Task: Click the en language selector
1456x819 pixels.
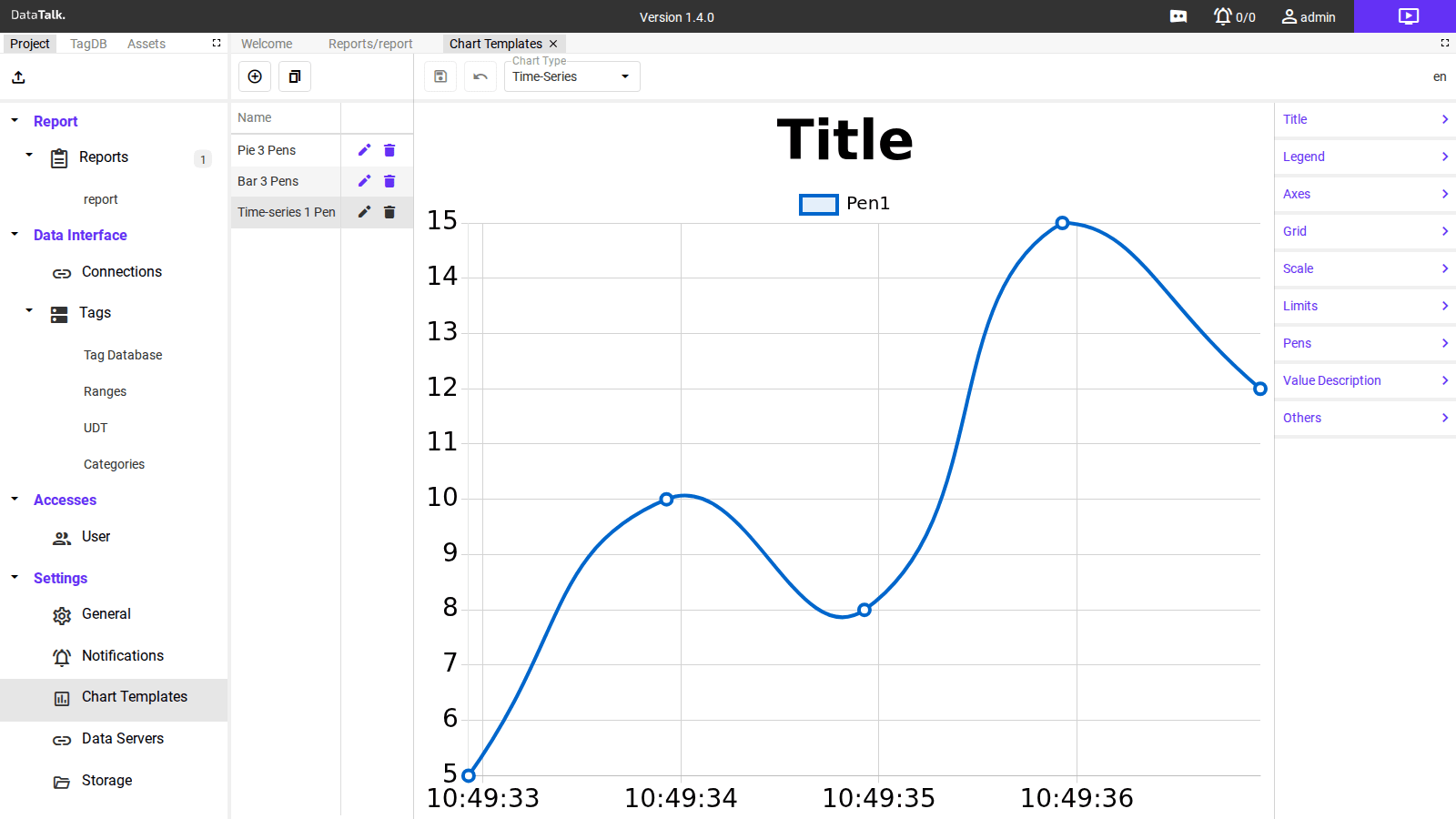Action: (1440, 76)
